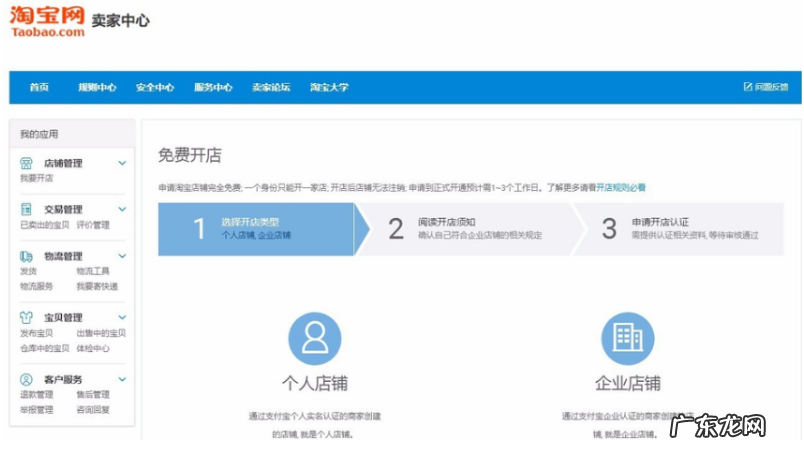Viewport: 804px width, 455px height.
Task: Open 退款管理 in sidebar
Action: 36,394
